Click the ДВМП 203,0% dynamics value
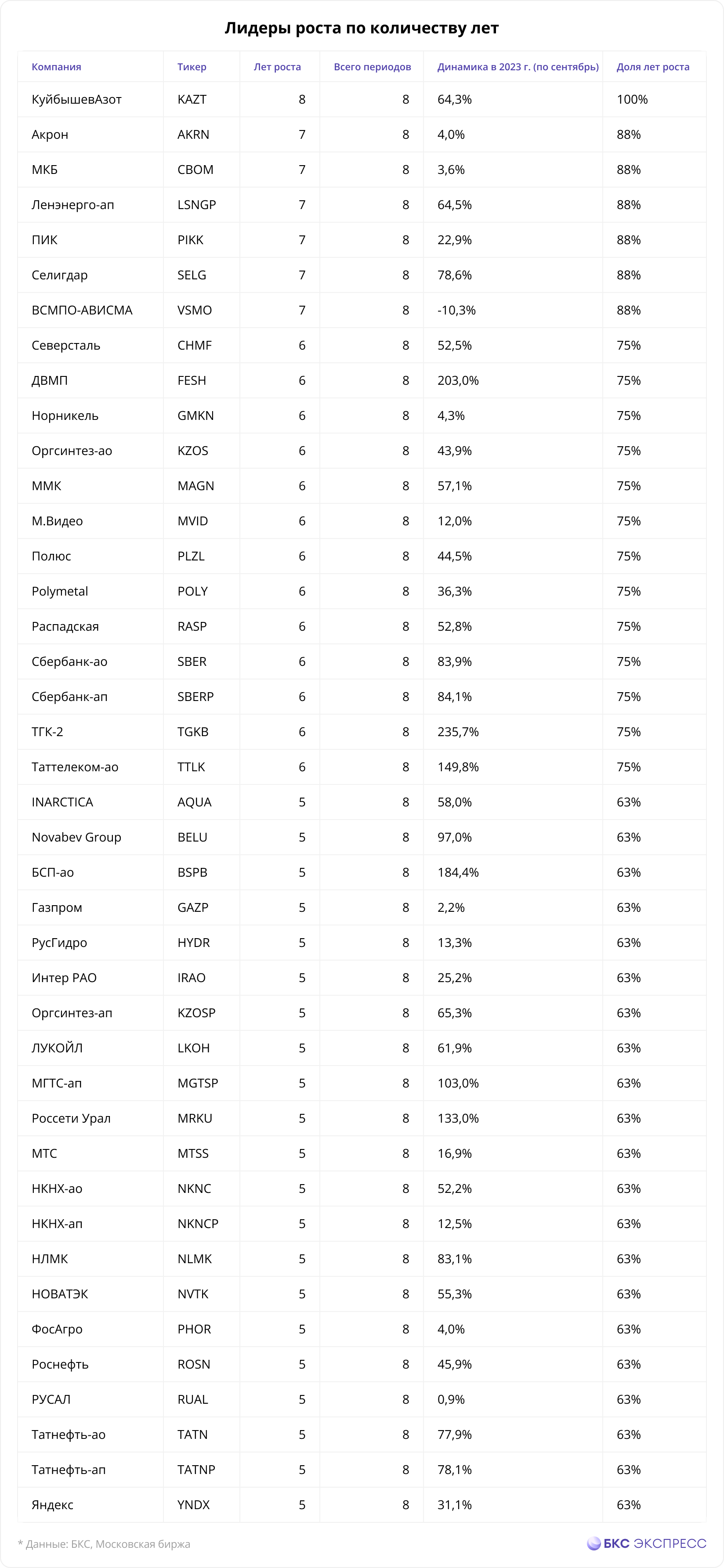Screen dimensions: 724x1568 458,380
